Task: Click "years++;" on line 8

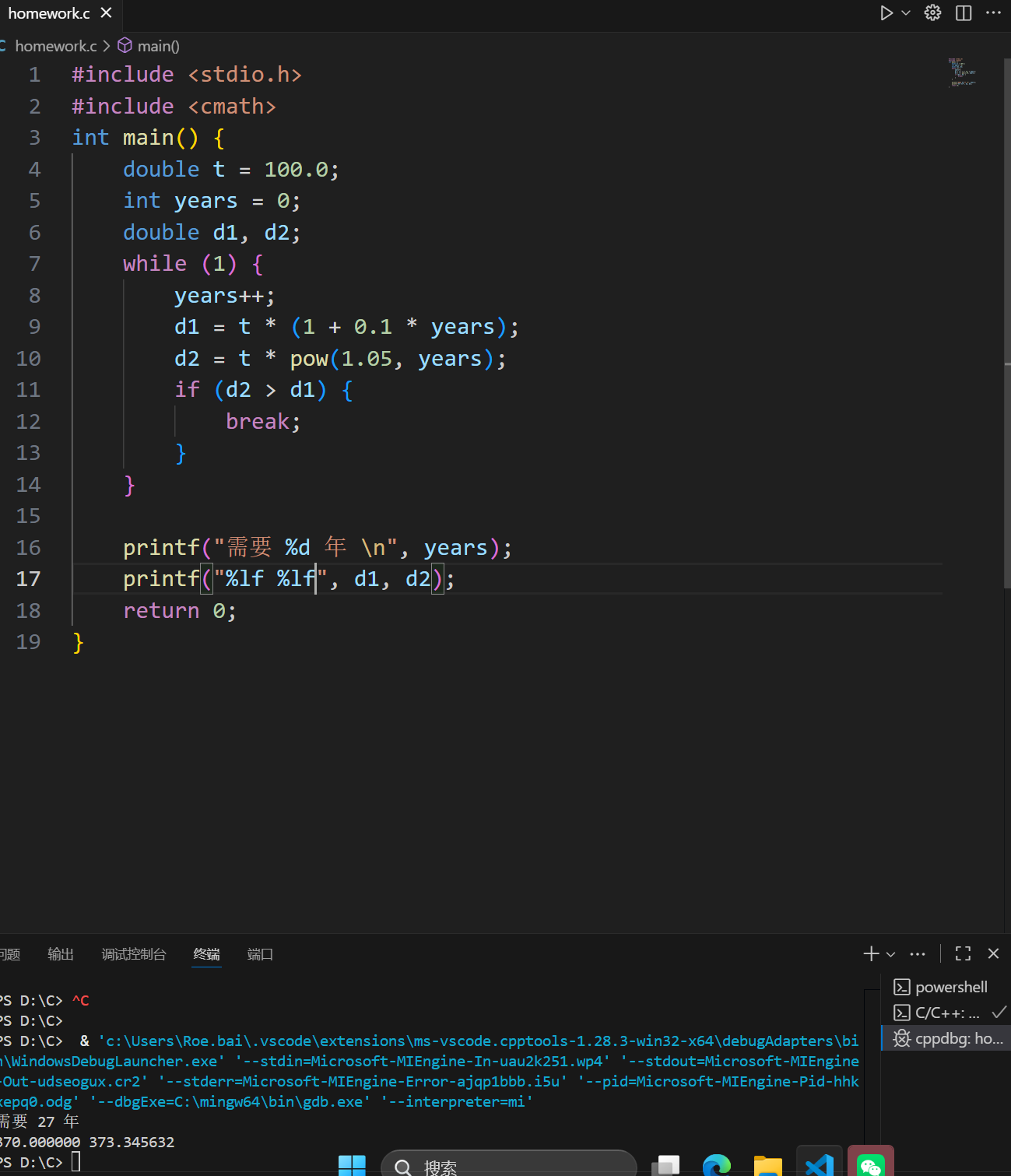Action: 225,296
